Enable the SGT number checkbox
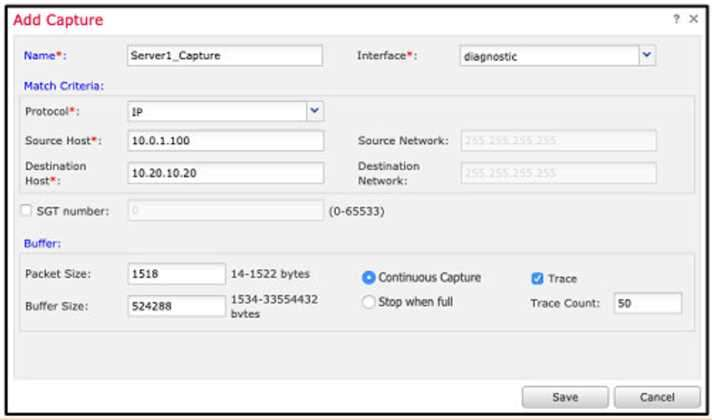Image resolution: width=712 pixels, height=420 pixels. click(26, 211)
